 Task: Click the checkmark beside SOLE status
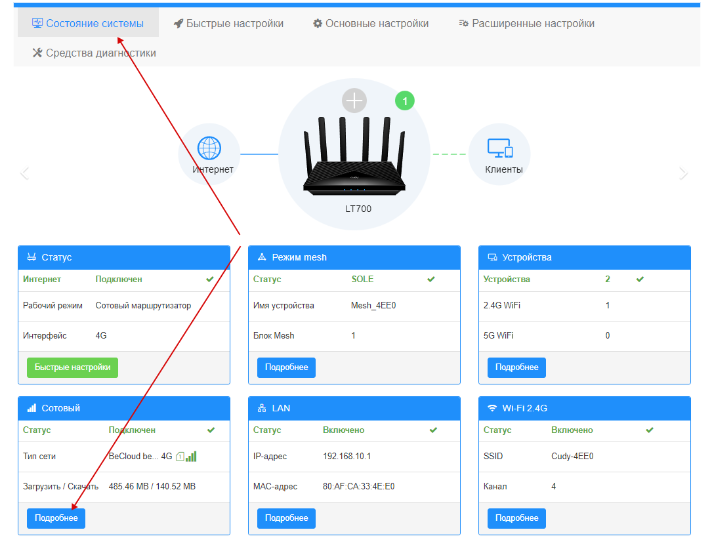tap(431, 279)
